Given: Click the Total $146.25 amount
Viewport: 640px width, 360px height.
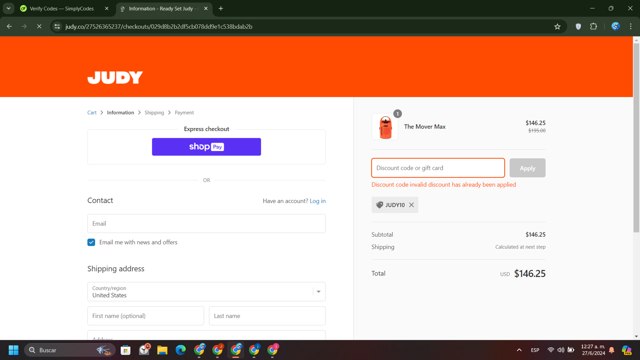Looking at the screenshot, I should click(529, 274).
